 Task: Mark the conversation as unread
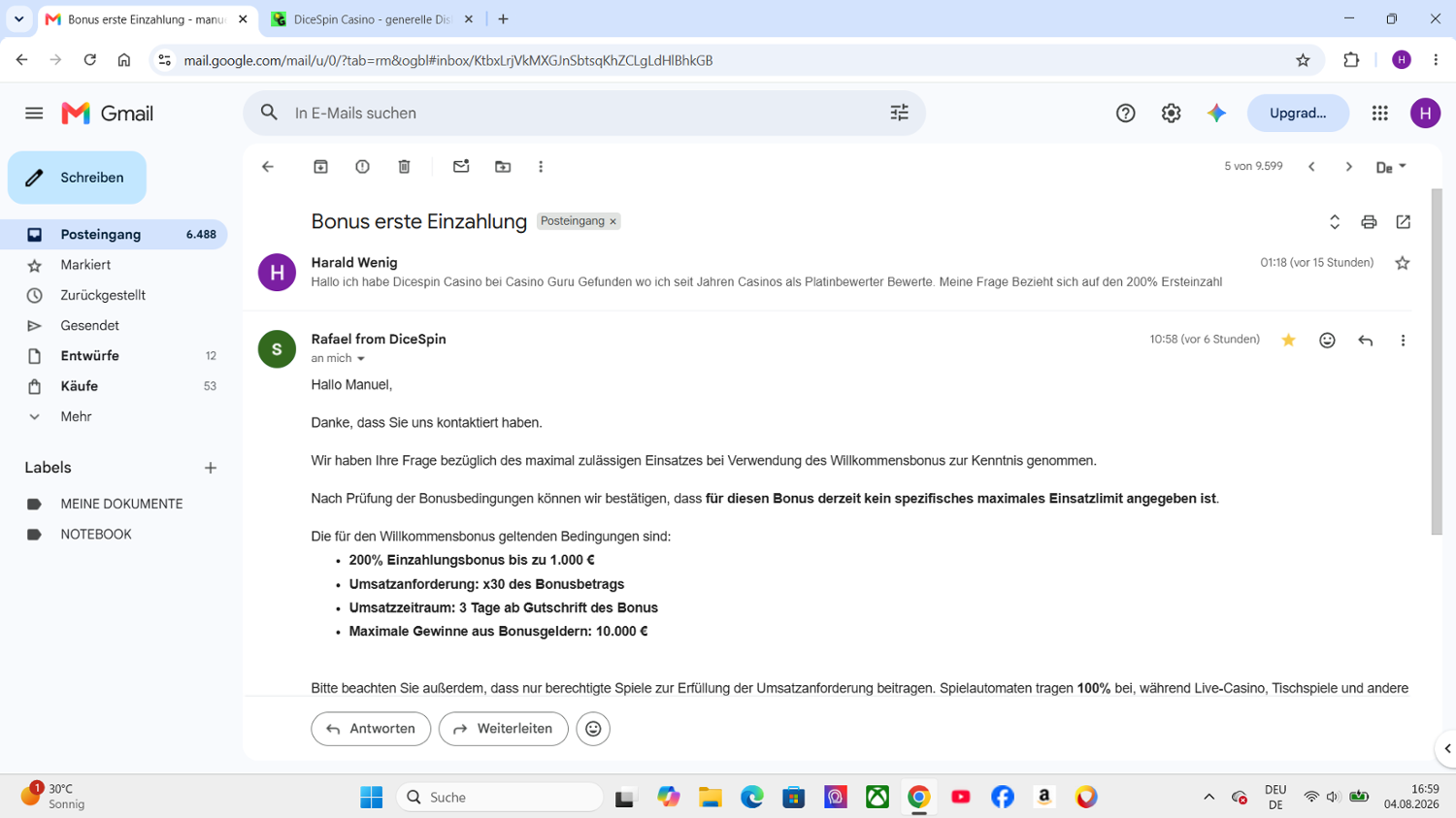[461, 167]
